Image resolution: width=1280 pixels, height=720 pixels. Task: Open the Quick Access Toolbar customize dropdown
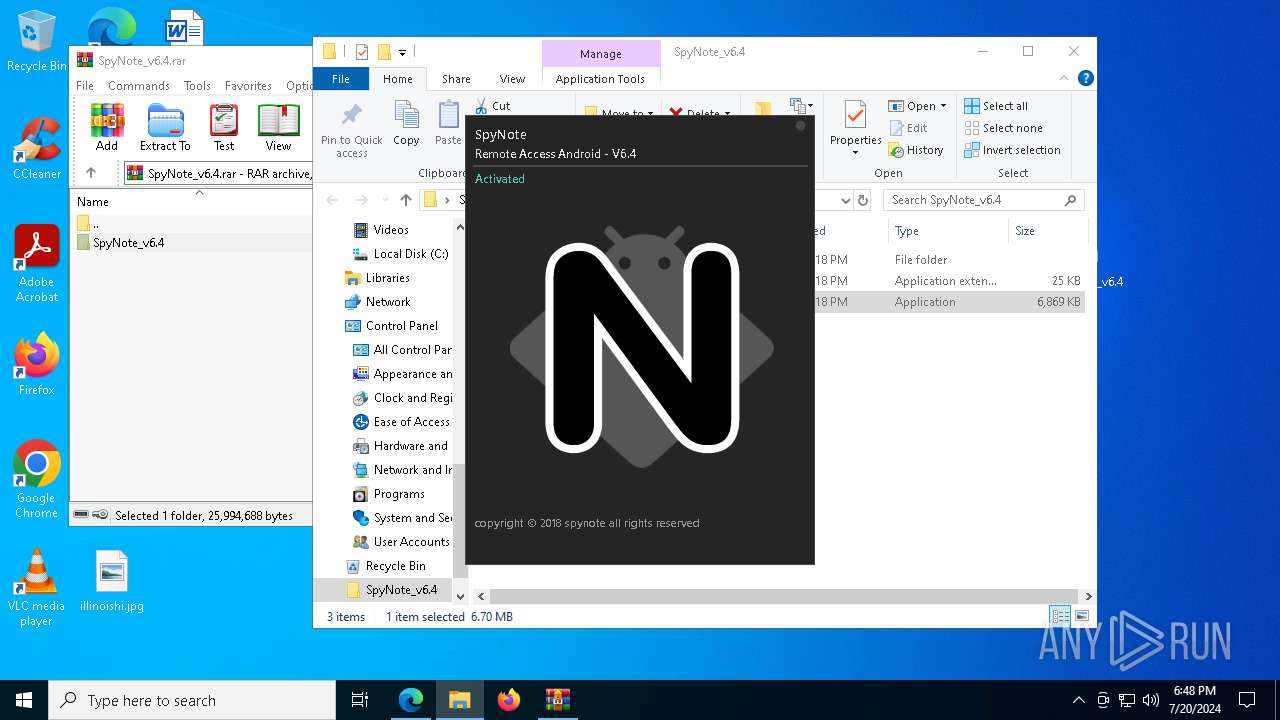pos(403,52)
